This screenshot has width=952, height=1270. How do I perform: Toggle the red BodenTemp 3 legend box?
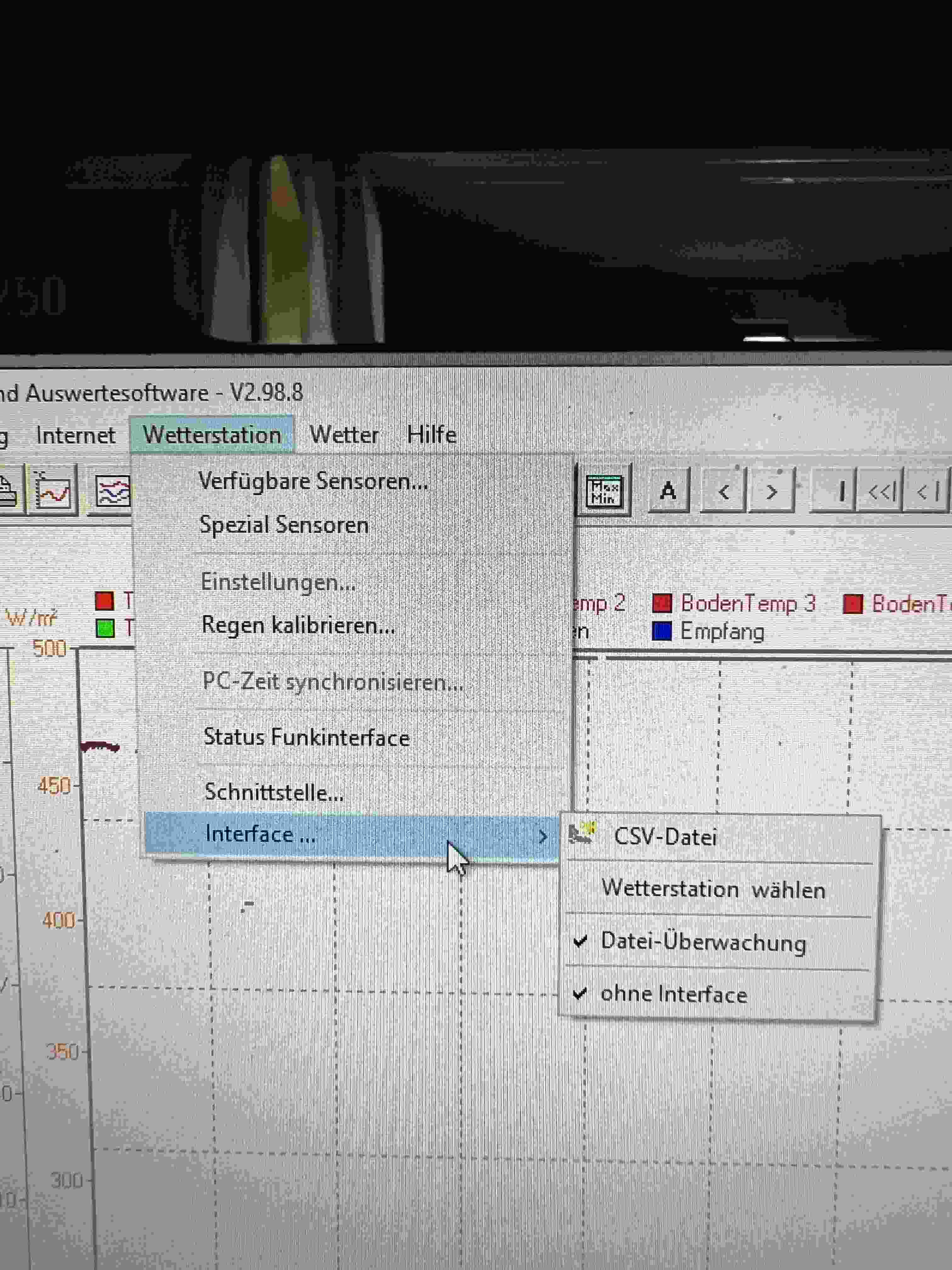point(662,603)
